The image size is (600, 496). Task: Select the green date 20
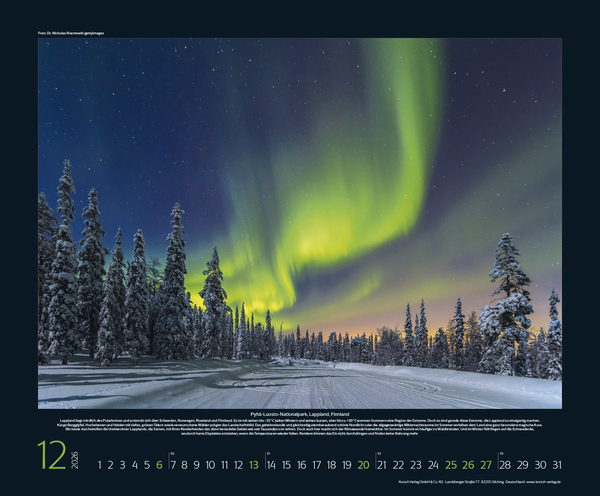click(x=362, y=465)
